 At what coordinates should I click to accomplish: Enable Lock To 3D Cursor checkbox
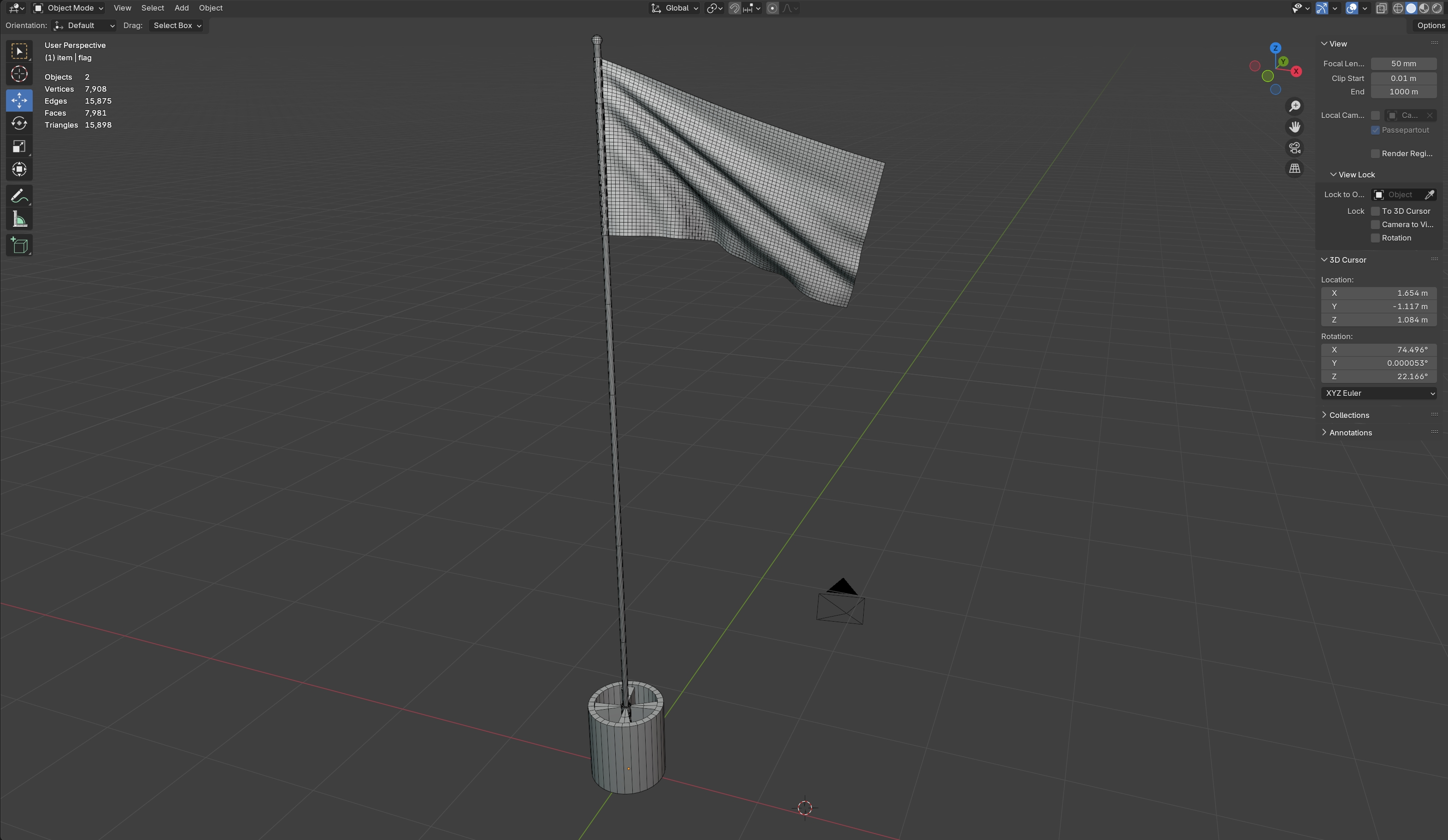point(1375,211)
